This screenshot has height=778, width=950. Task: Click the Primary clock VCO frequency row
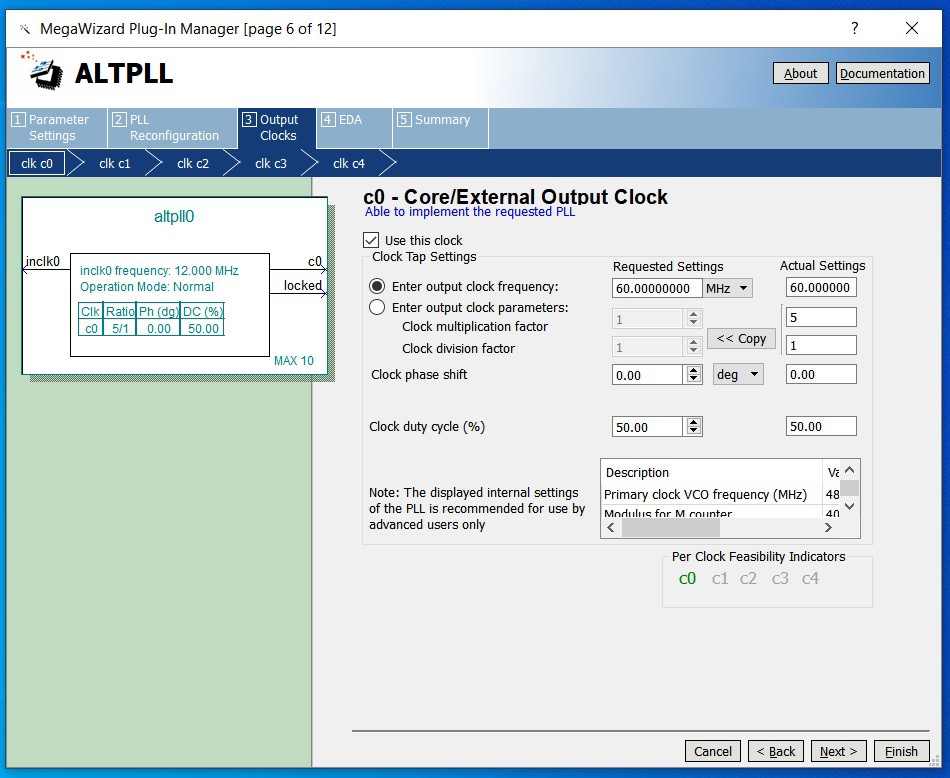[721, 494]
